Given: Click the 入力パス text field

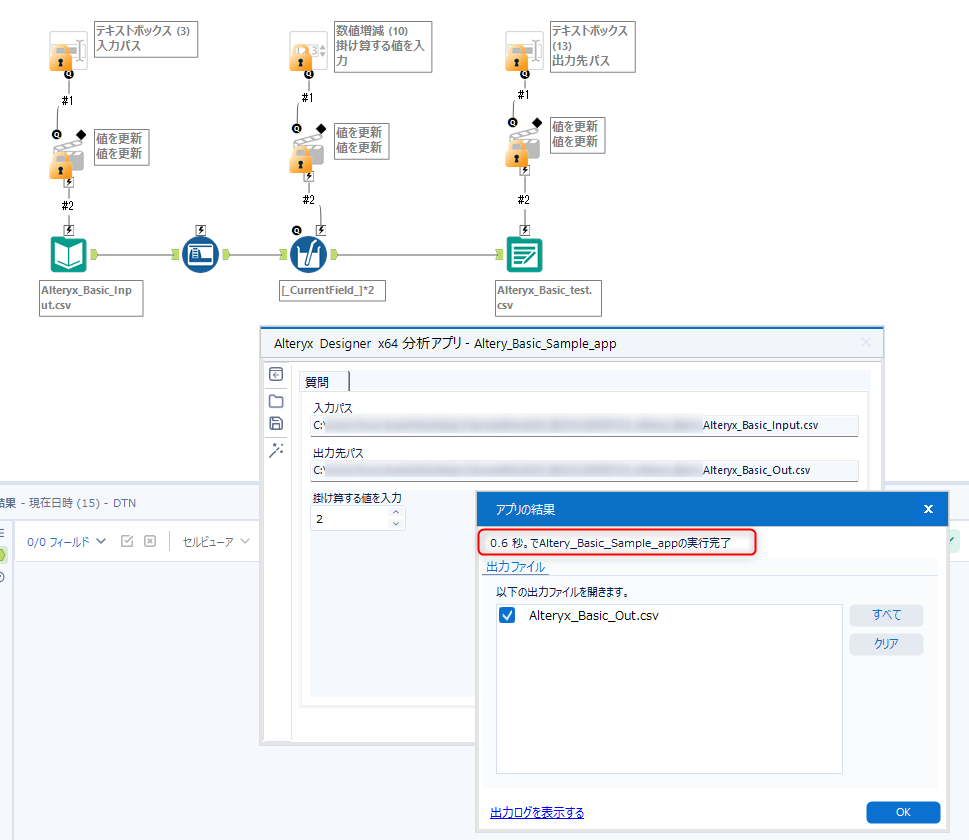Looking at the screenshot, I should 584,425.
